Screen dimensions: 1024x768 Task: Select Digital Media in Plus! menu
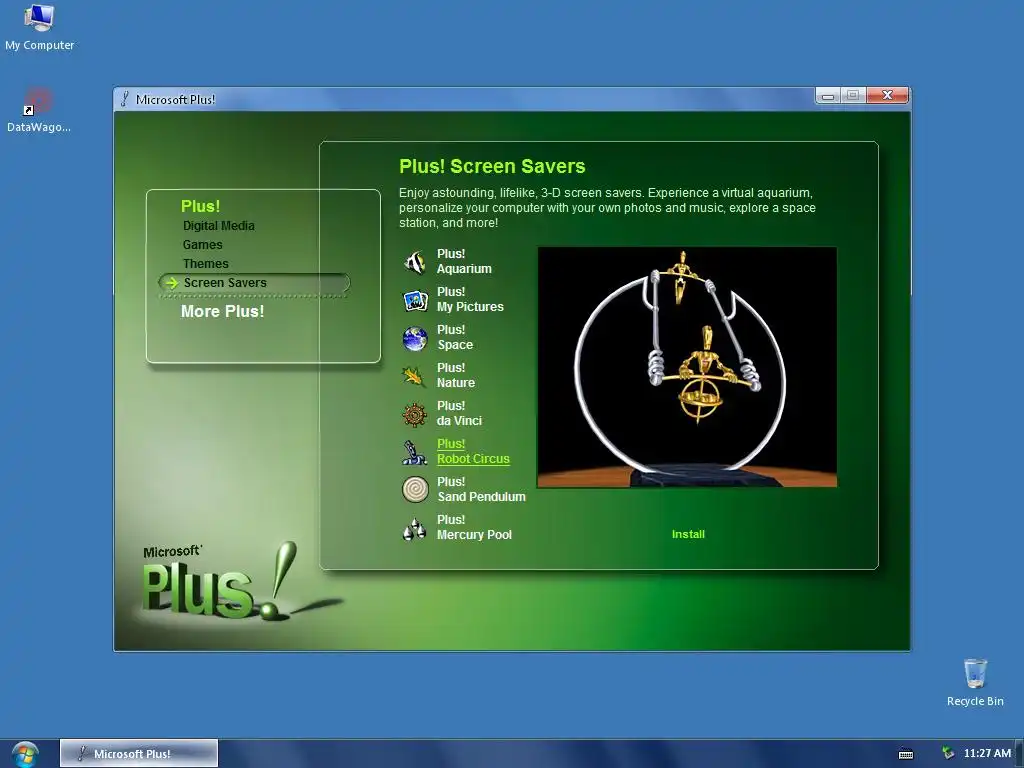(219, 226)
